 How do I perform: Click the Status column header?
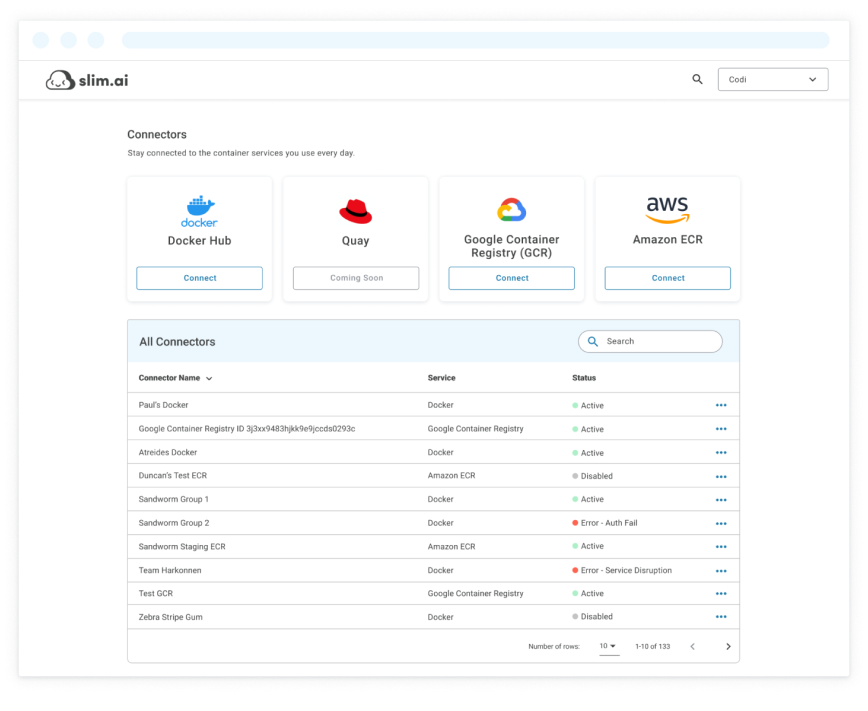[x=584, y=378]
